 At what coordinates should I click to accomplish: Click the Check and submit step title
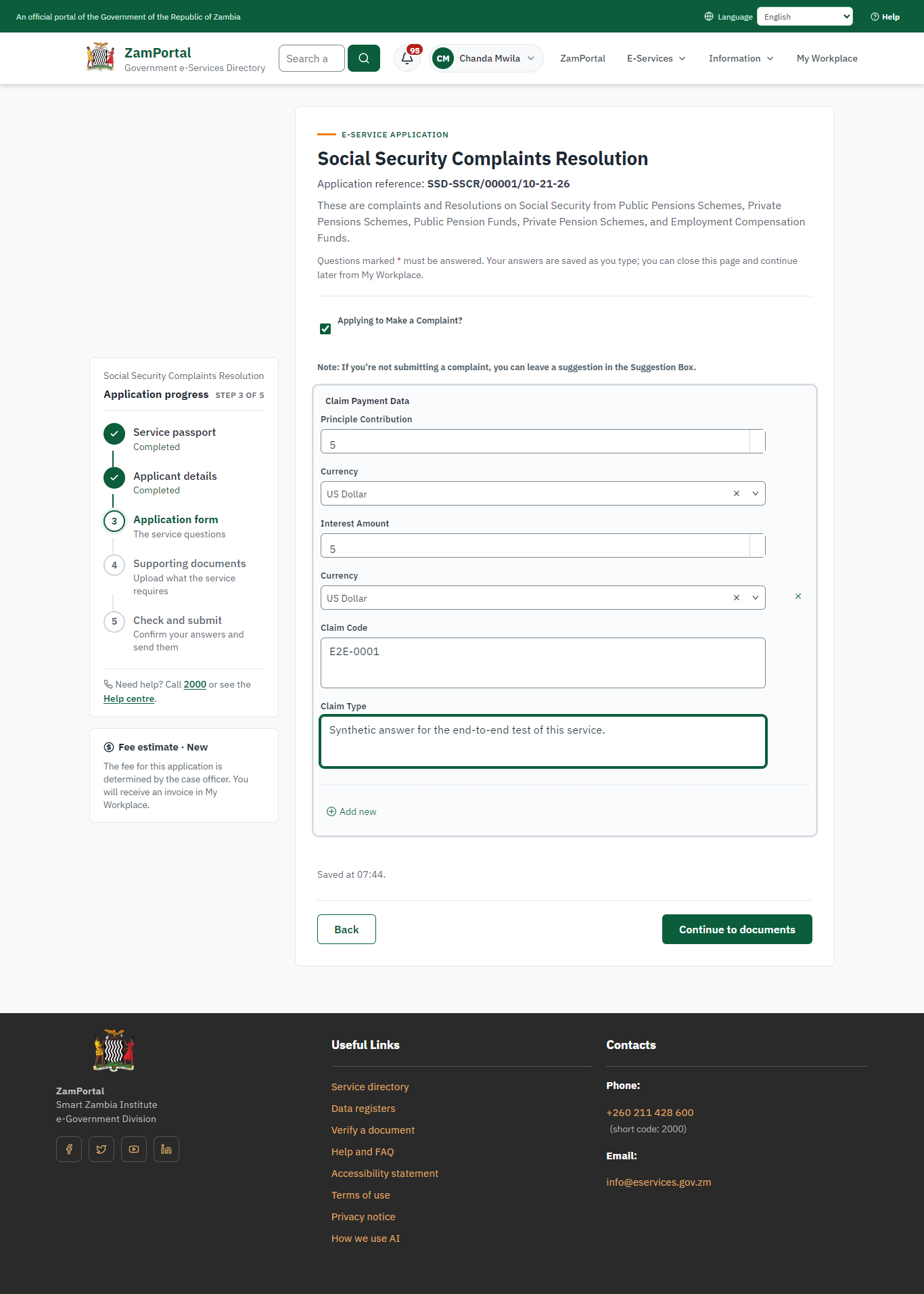click(177, 621)
